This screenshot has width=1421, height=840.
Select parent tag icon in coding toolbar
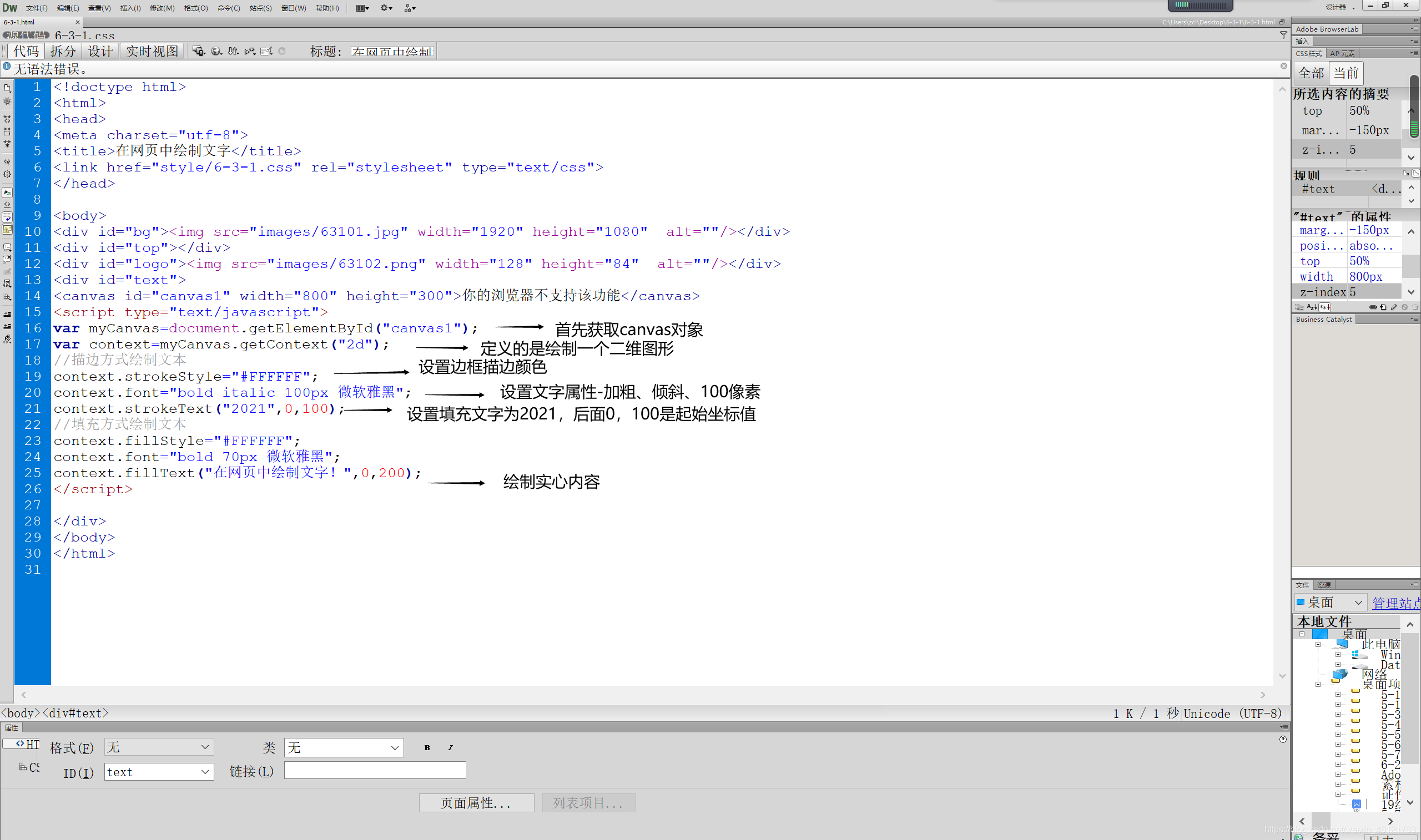click(7, 162)
